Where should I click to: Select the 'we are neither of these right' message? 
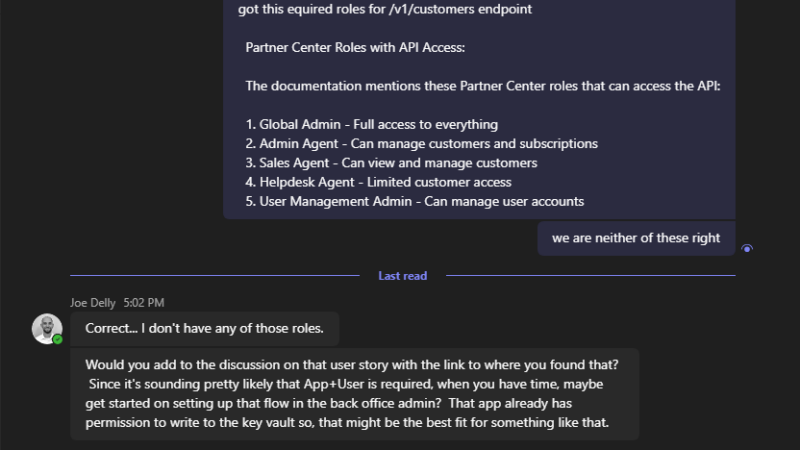636,239
